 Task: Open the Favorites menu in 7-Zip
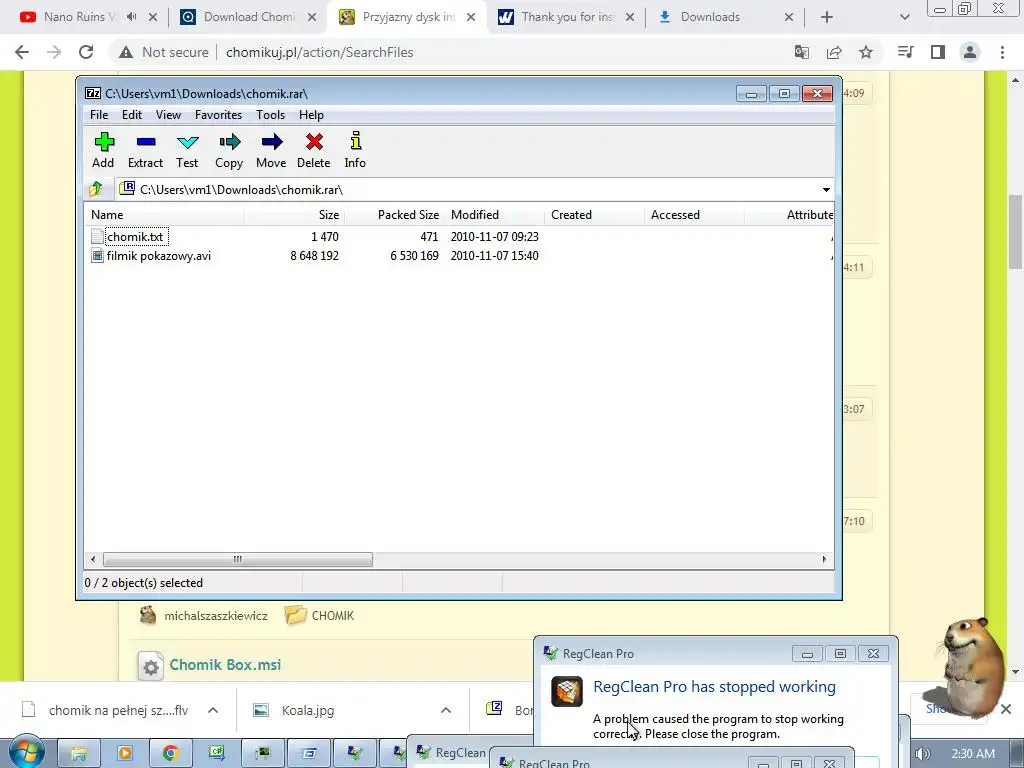(218, 115)
